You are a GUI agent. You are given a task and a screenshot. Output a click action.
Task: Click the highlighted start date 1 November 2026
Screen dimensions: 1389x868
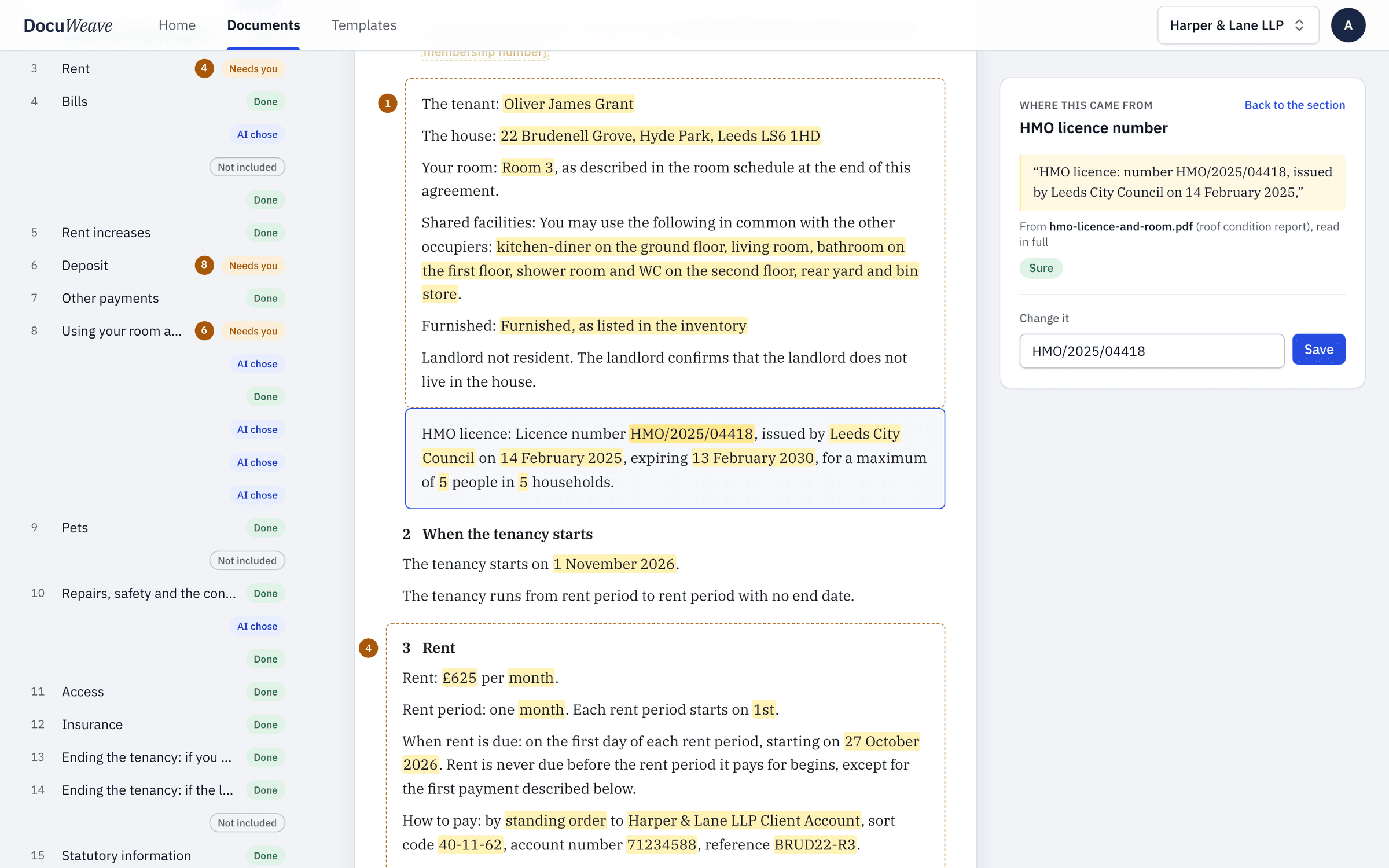point(614,564)
